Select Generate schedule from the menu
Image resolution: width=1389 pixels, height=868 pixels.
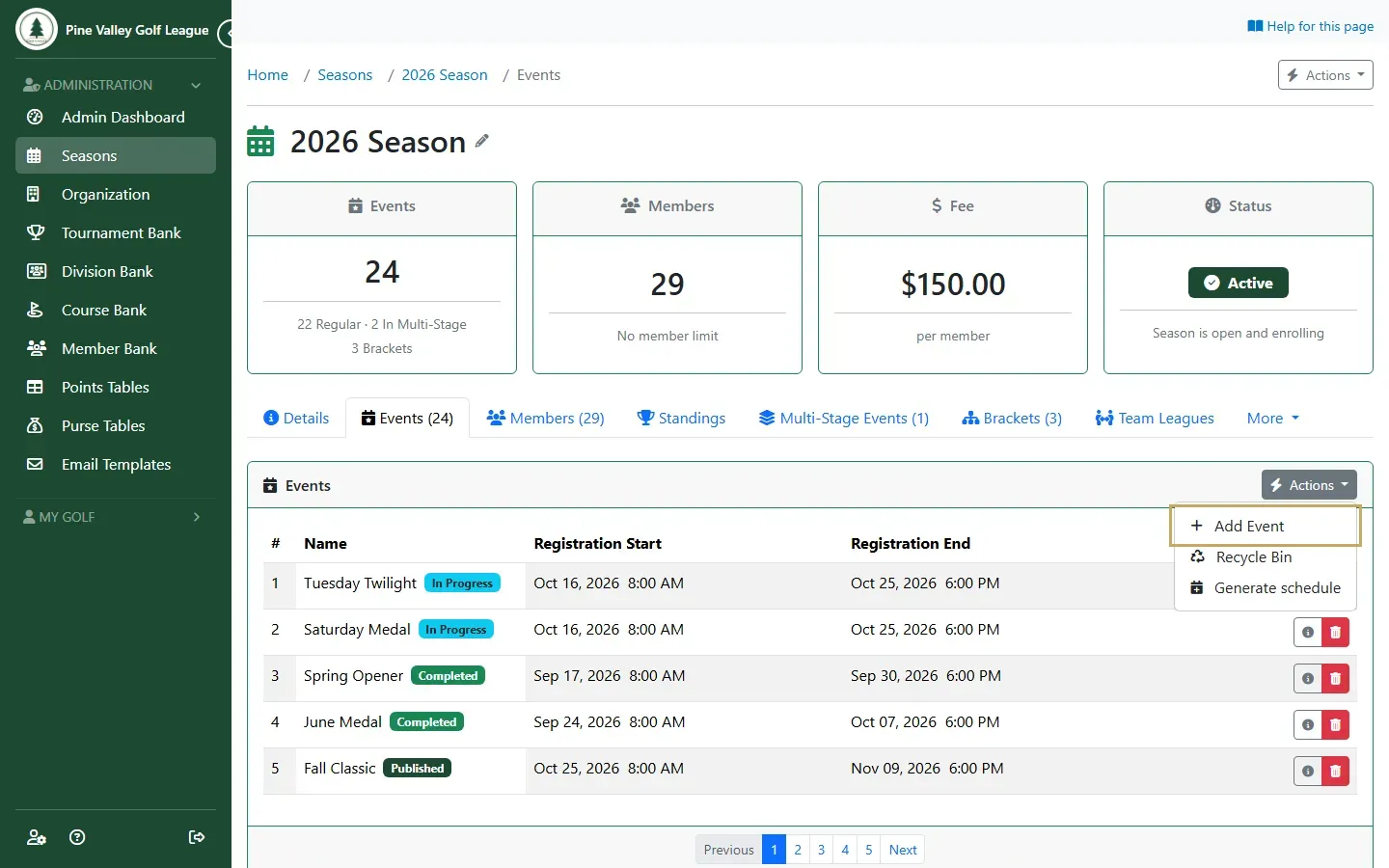click(x=1266, y=587)
